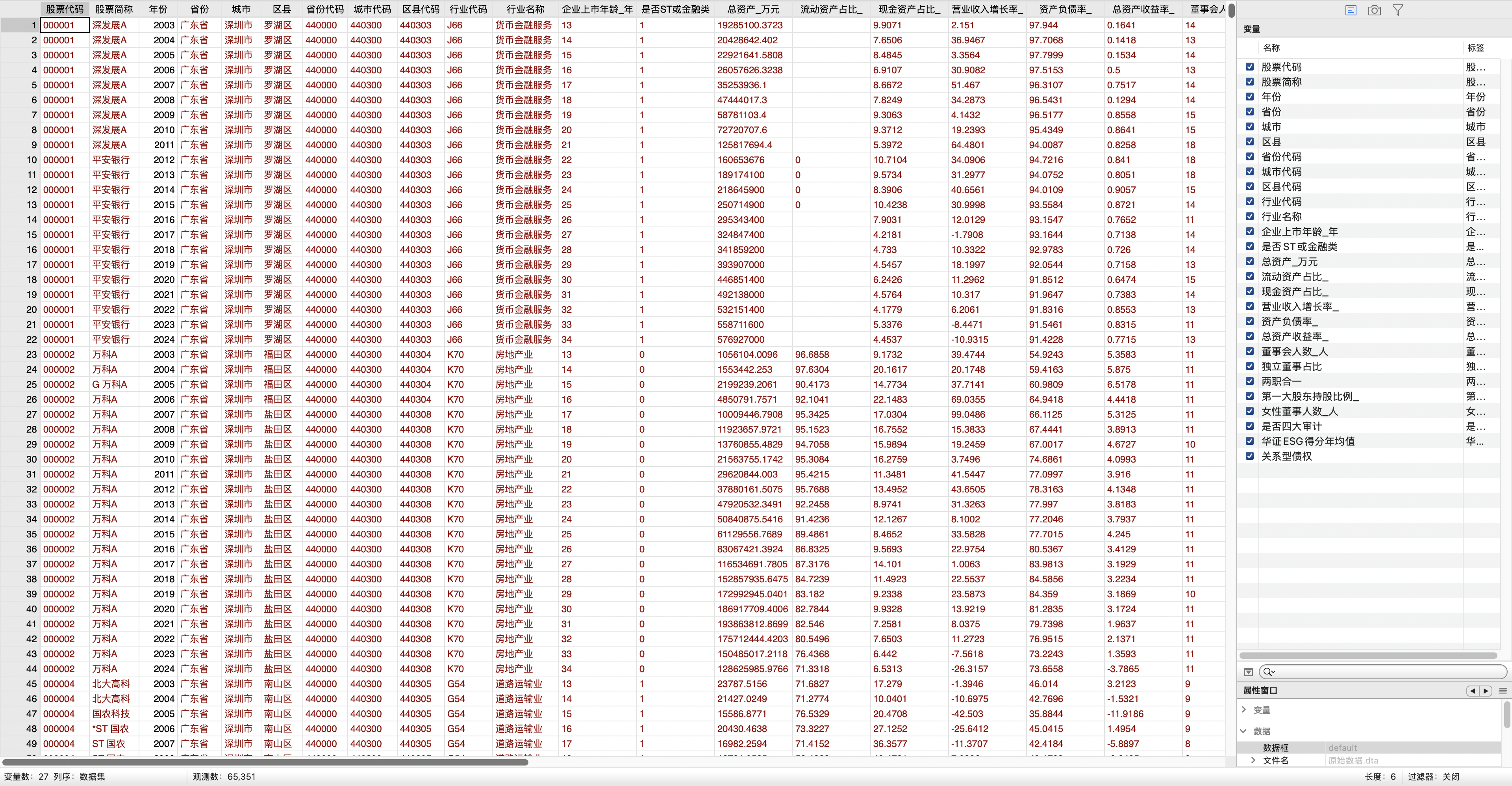This screenshot has width=1512, height=786.
Task: Click the variables panel view icon
Action: click(x=1351, y=10)
